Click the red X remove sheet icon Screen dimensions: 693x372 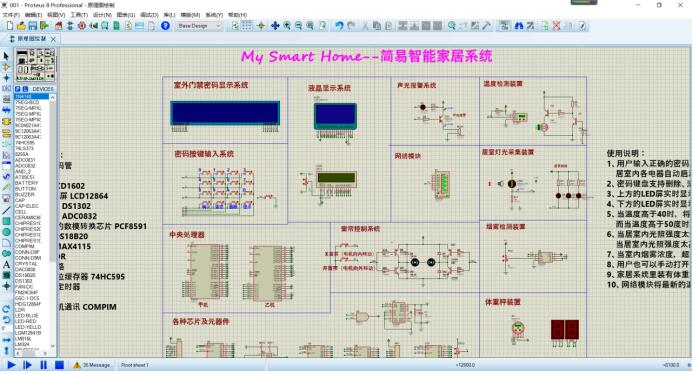click(x=556, y=26)
